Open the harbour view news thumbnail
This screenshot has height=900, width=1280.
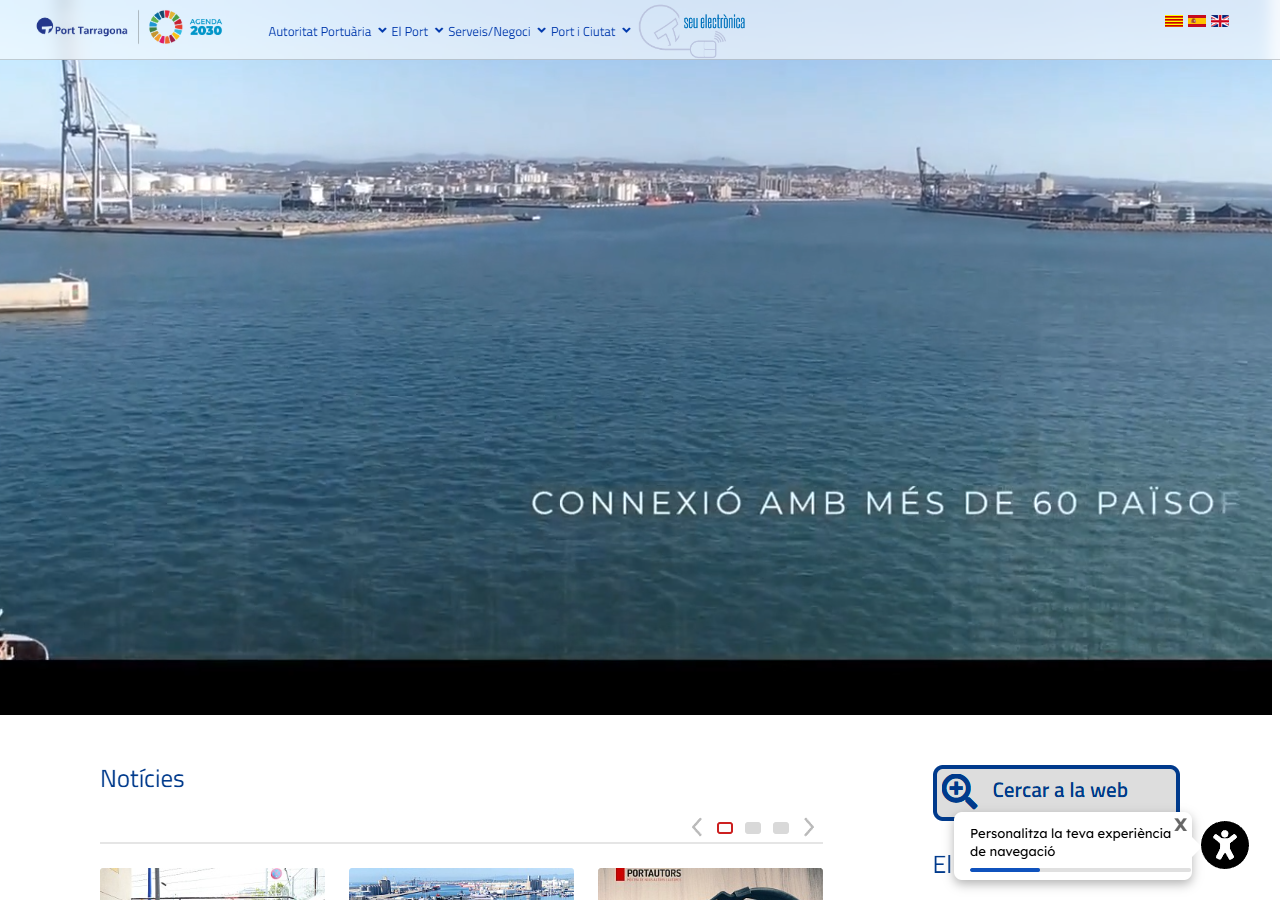(461, 884)
